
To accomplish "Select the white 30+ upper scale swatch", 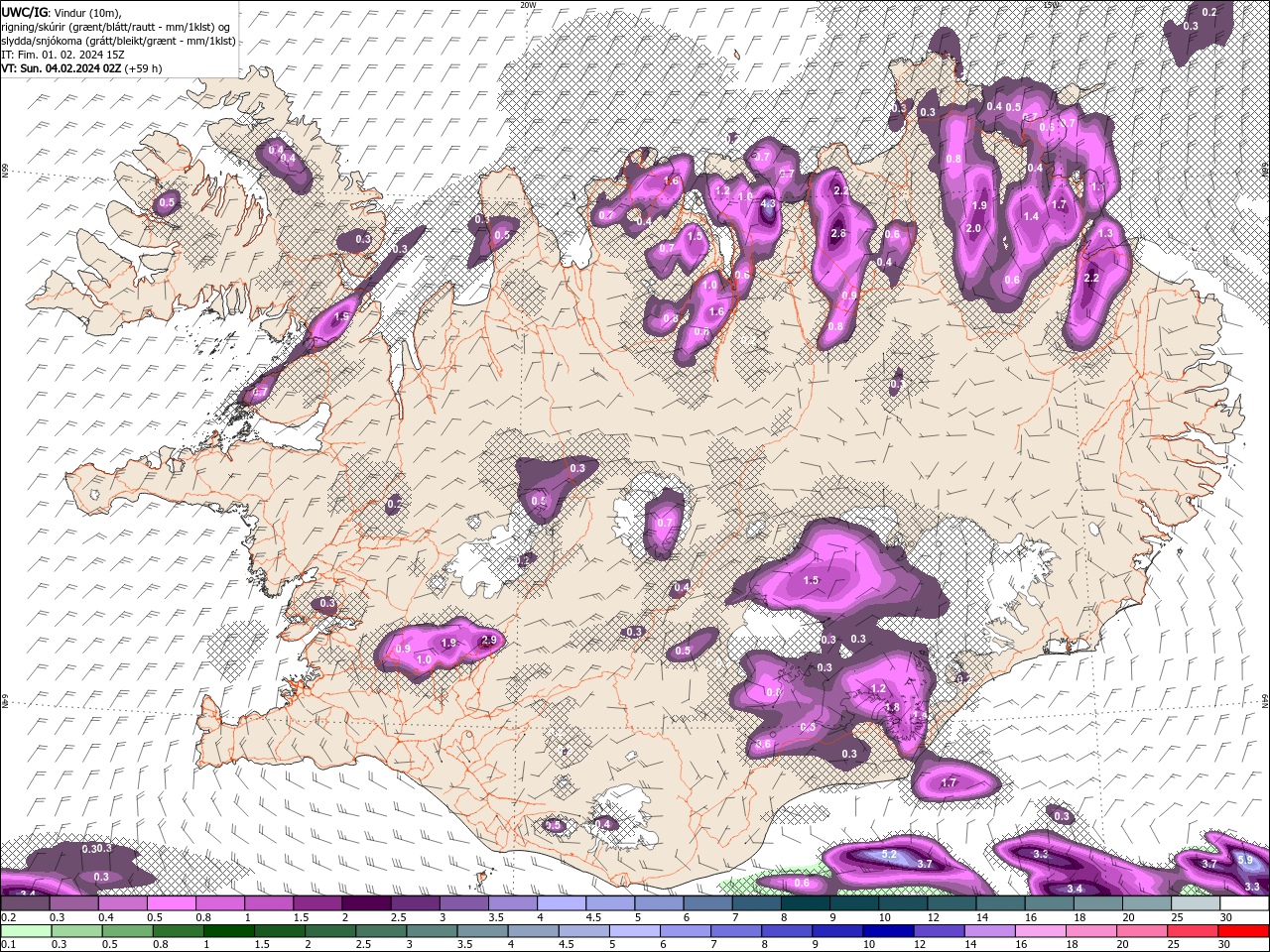I will pos(1245,903).
